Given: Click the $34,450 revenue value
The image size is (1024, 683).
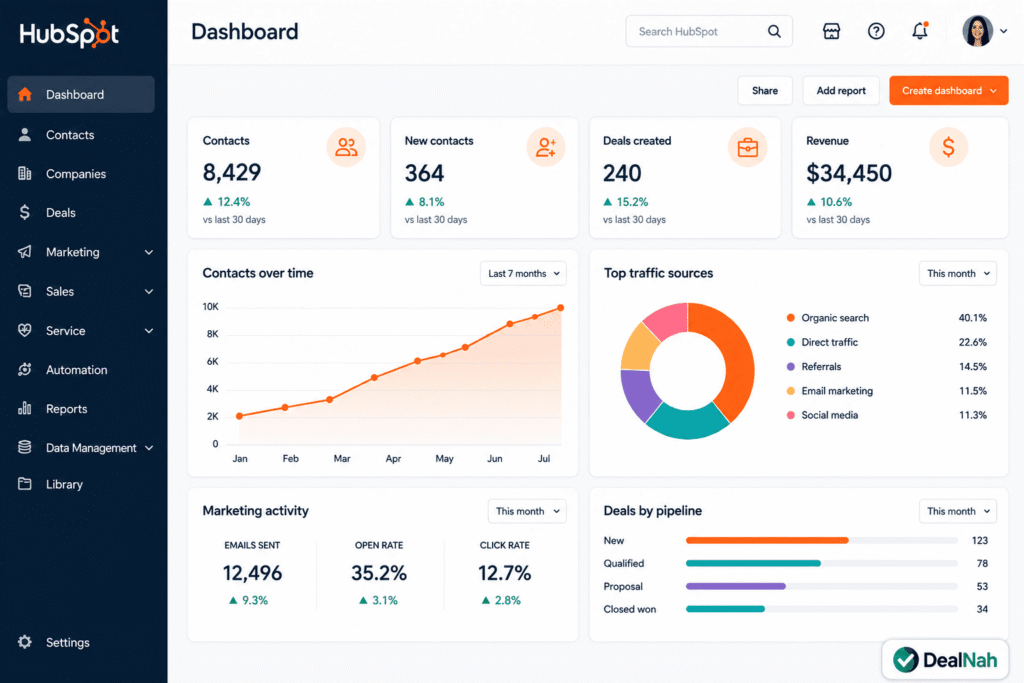Looking at the screenshot, I should [848, 173].
